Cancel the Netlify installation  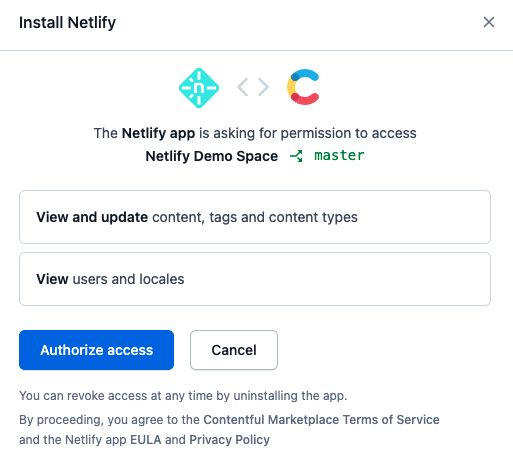[234, 350]
